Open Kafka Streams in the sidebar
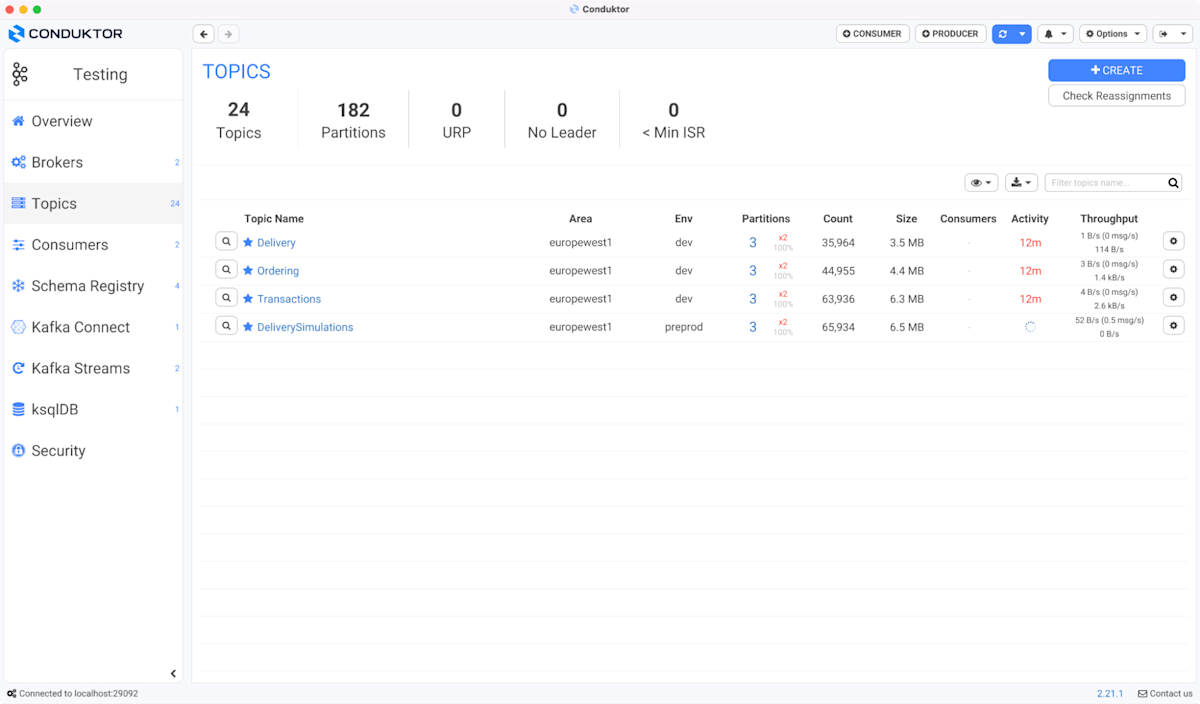Image resolution: width=1200 pixels, height=704 pixels. tap(94, 368)
